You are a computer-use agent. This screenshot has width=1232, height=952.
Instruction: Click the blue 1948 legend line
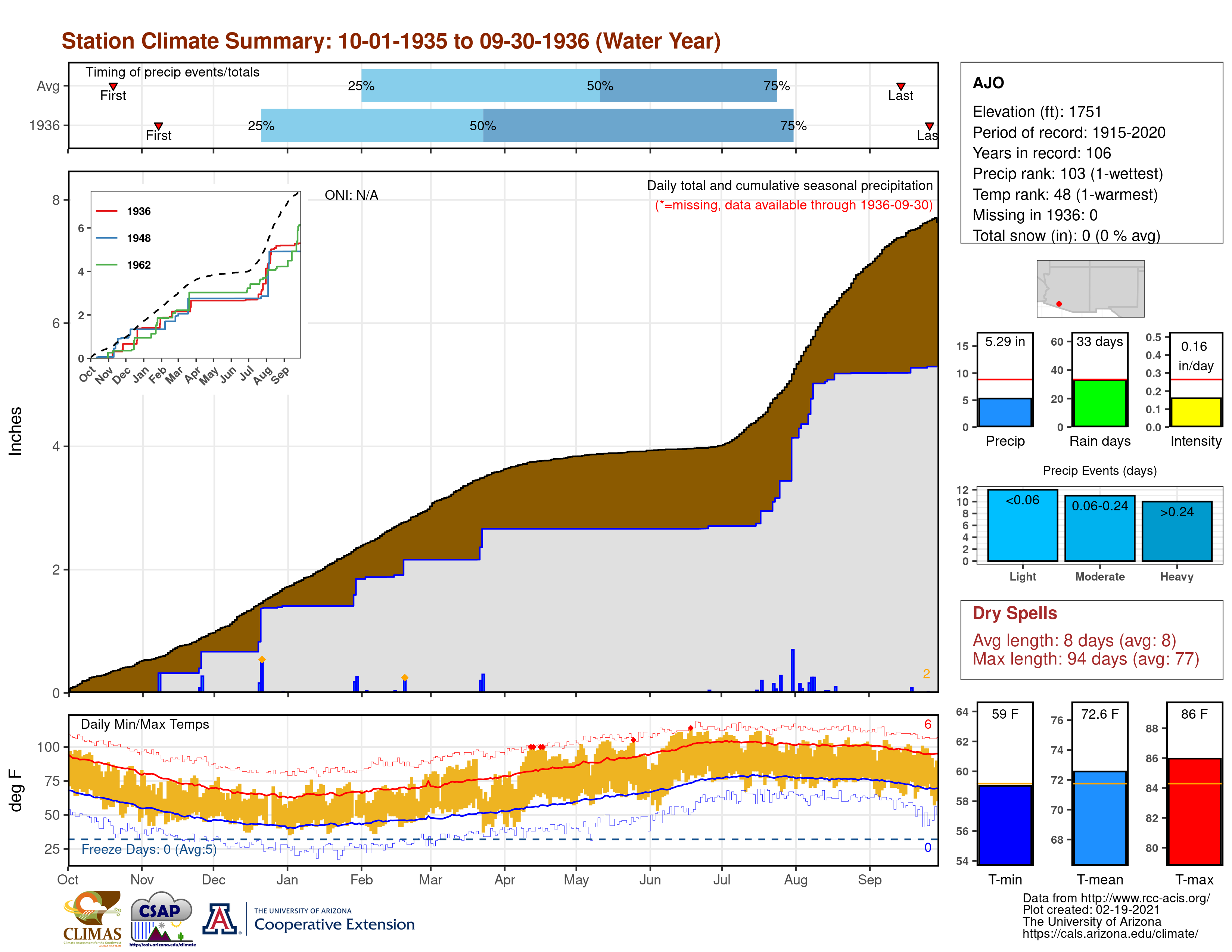(107, 238)
